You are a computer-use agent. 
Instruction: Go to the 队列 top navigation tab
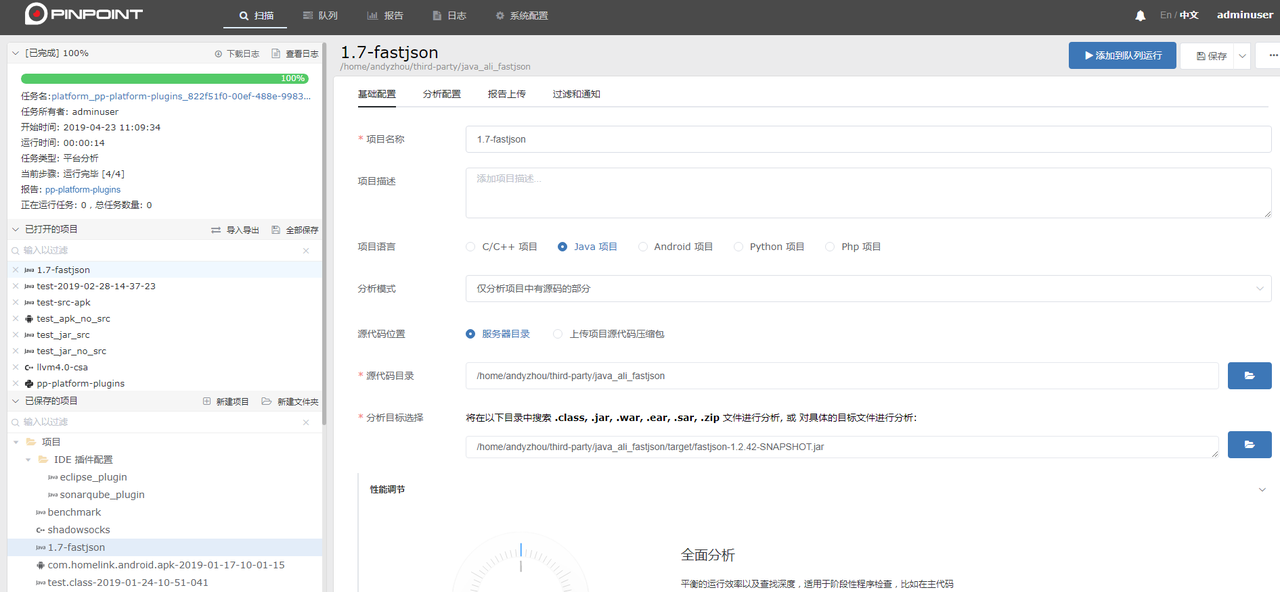[x=320, y=16]
